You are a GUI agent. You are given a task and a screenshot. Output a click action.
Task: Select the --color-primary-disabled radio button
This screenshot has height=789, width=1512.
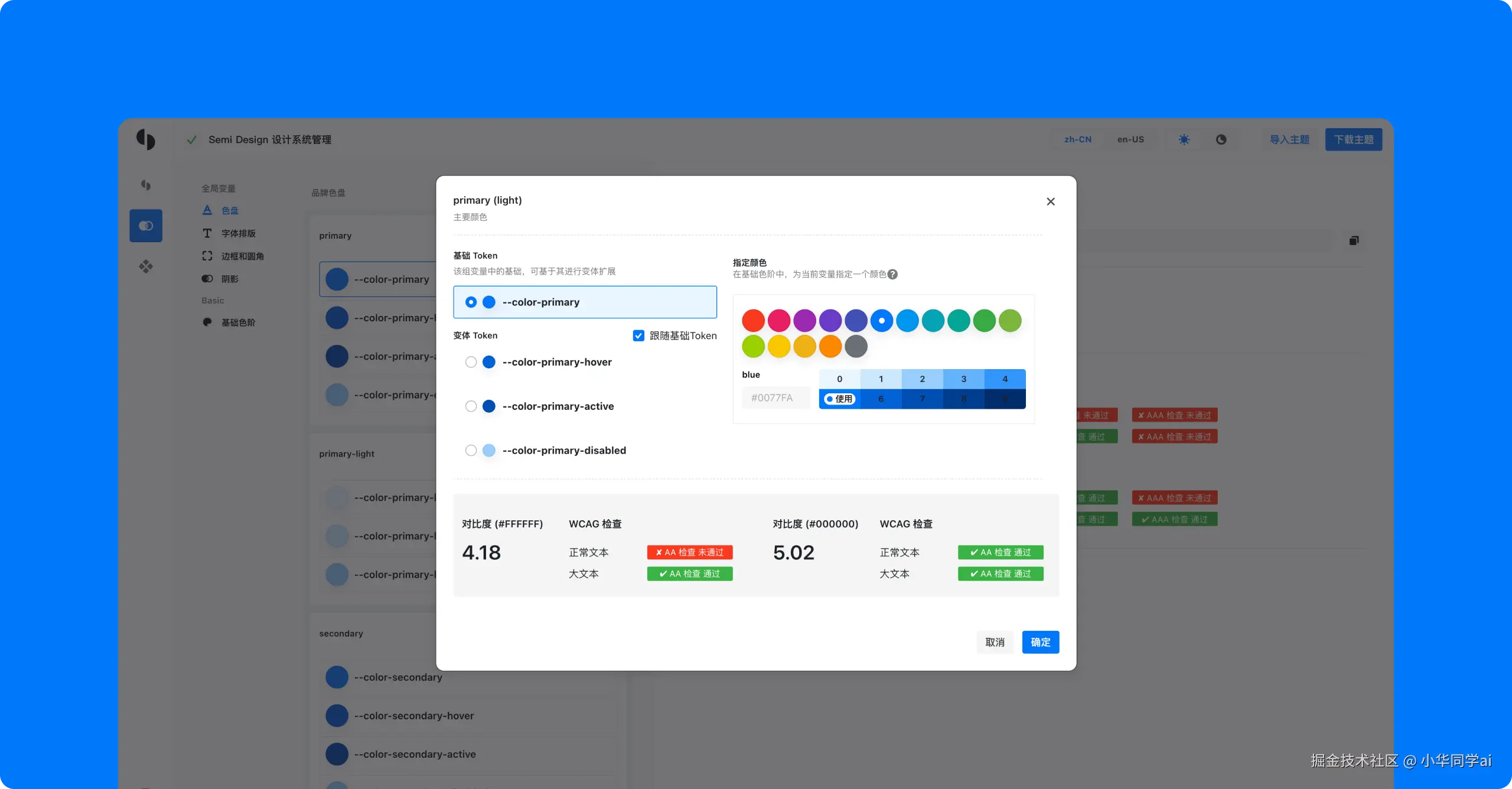[471, 451]
